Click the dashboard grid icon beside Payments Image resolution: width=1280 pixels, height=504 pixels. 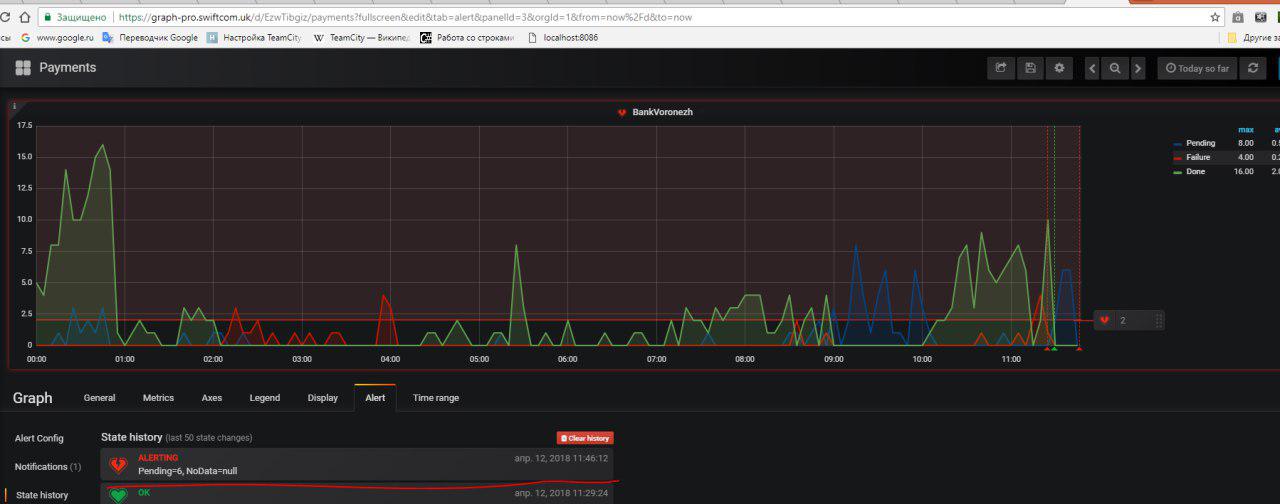[x=23, y=67]
